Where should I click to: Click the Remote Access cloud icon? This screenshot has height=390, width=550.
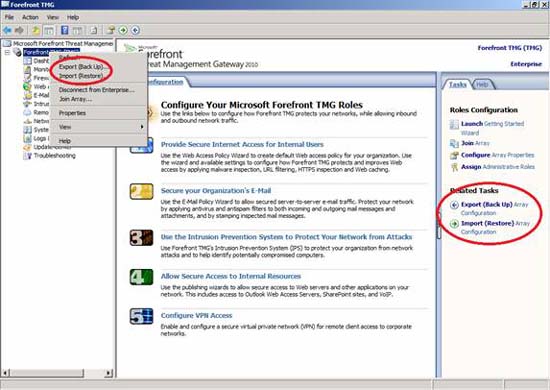(x=27, y=113)
